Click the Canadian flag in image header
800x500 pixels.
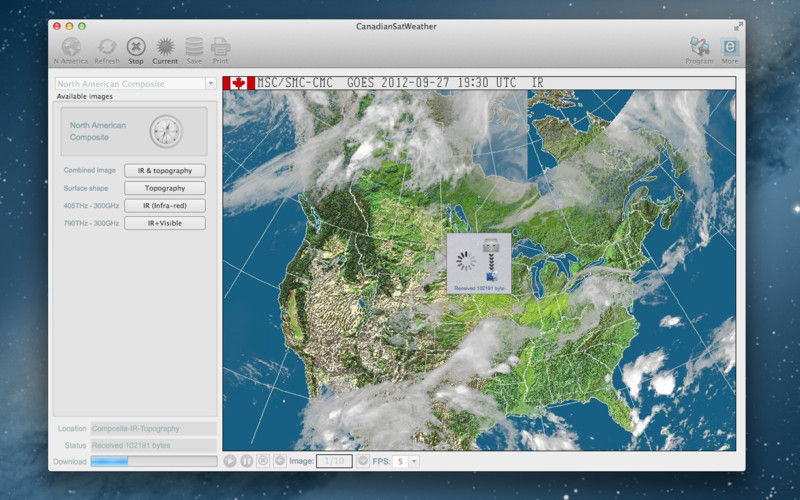click(x=239, y=83)
